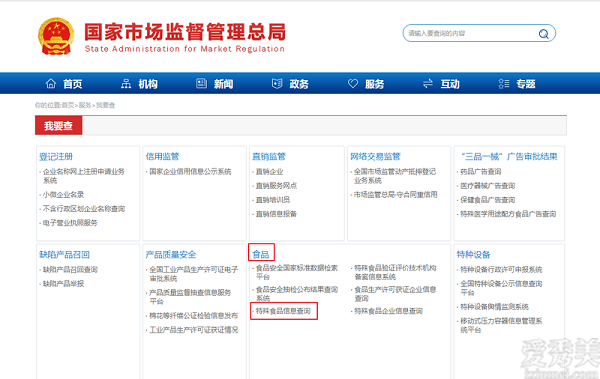Open 缺陷产品举报 link
The width and height of the screenshot is (600, 379).
[x=63, y=284]
